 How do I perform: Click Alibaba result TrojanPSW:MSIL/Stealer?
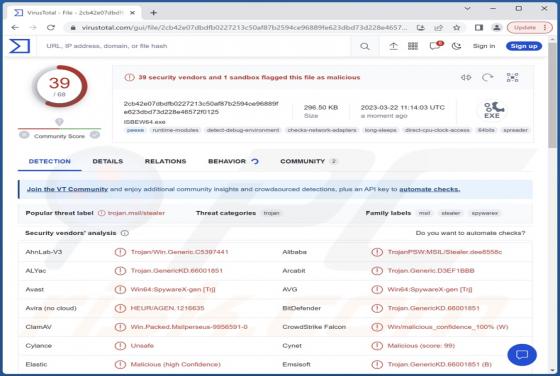coord(445,252)
